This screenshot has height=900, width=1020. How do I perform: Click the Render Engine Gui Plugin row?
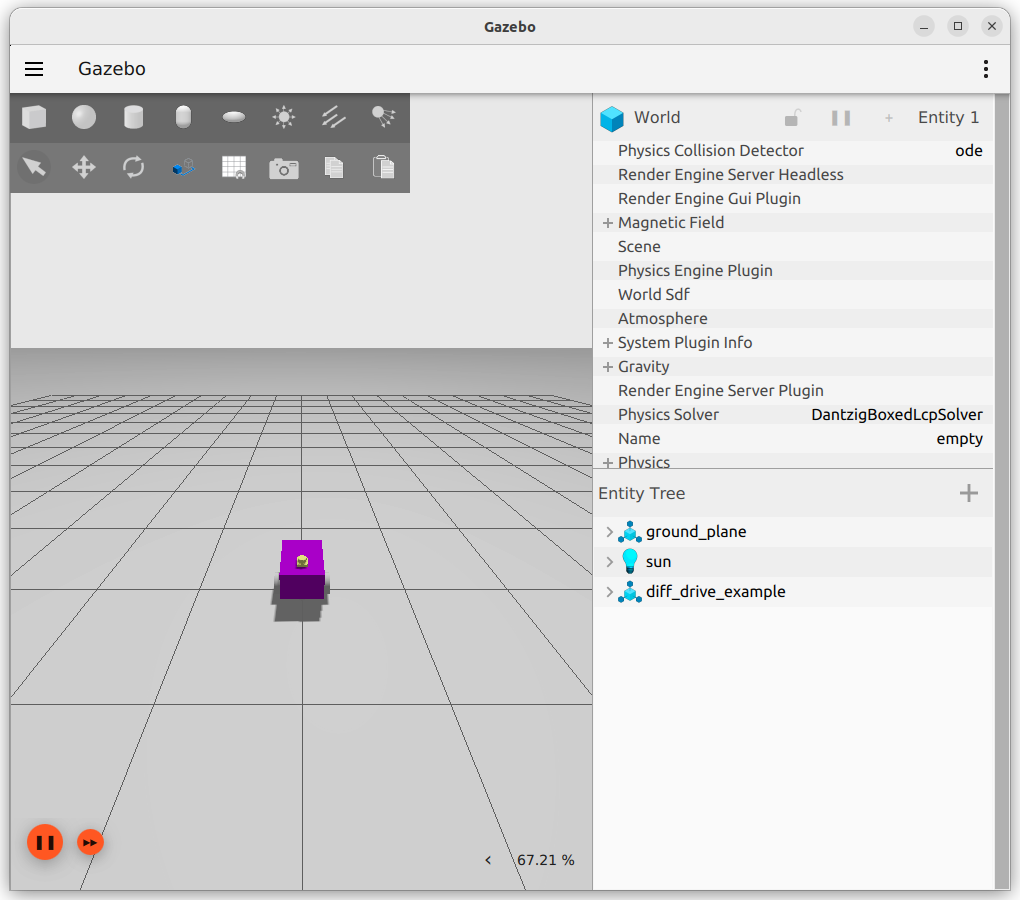click(793, 199)
